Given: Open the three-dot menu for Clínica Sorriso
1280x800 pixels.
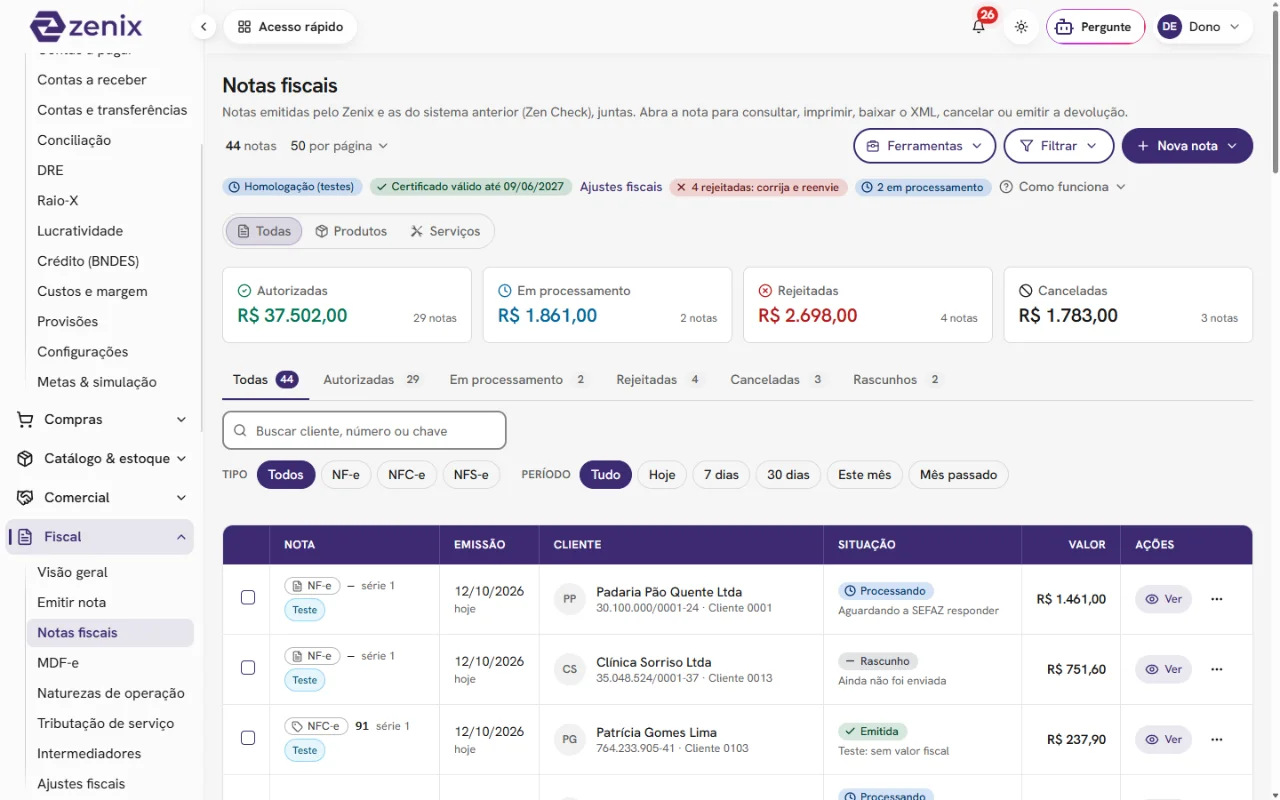Looking at the screenshot, I should 1217,669.
